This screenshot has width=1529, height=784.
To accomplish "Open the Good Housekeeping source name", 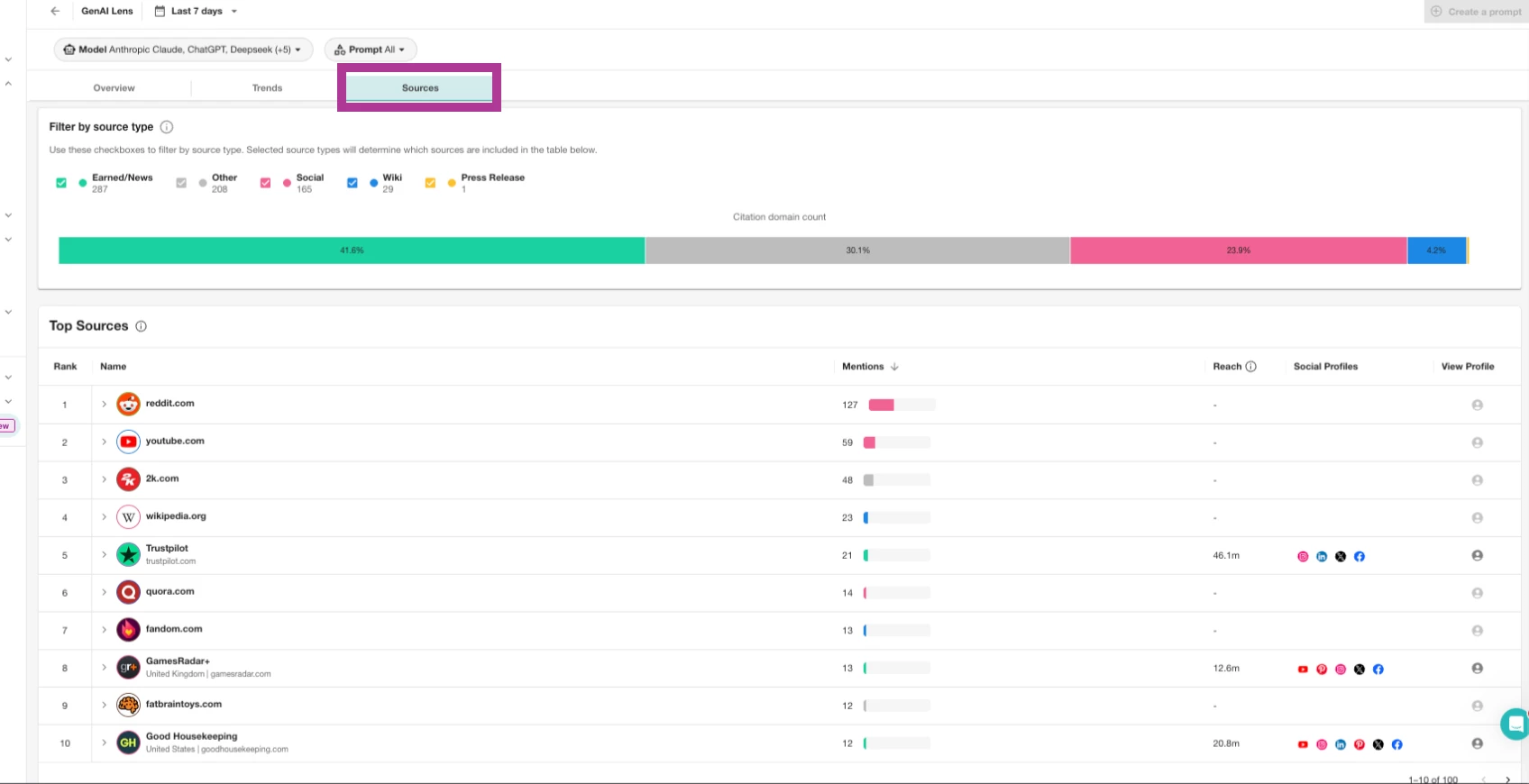I will click(x=192, y=736).
